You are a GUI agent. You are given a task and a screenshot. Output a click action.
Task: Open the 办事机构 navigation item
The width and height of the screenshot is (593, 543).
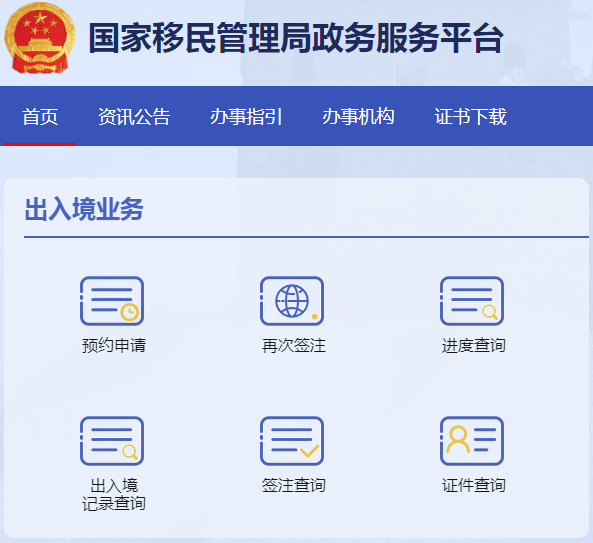tap(358, 116)
